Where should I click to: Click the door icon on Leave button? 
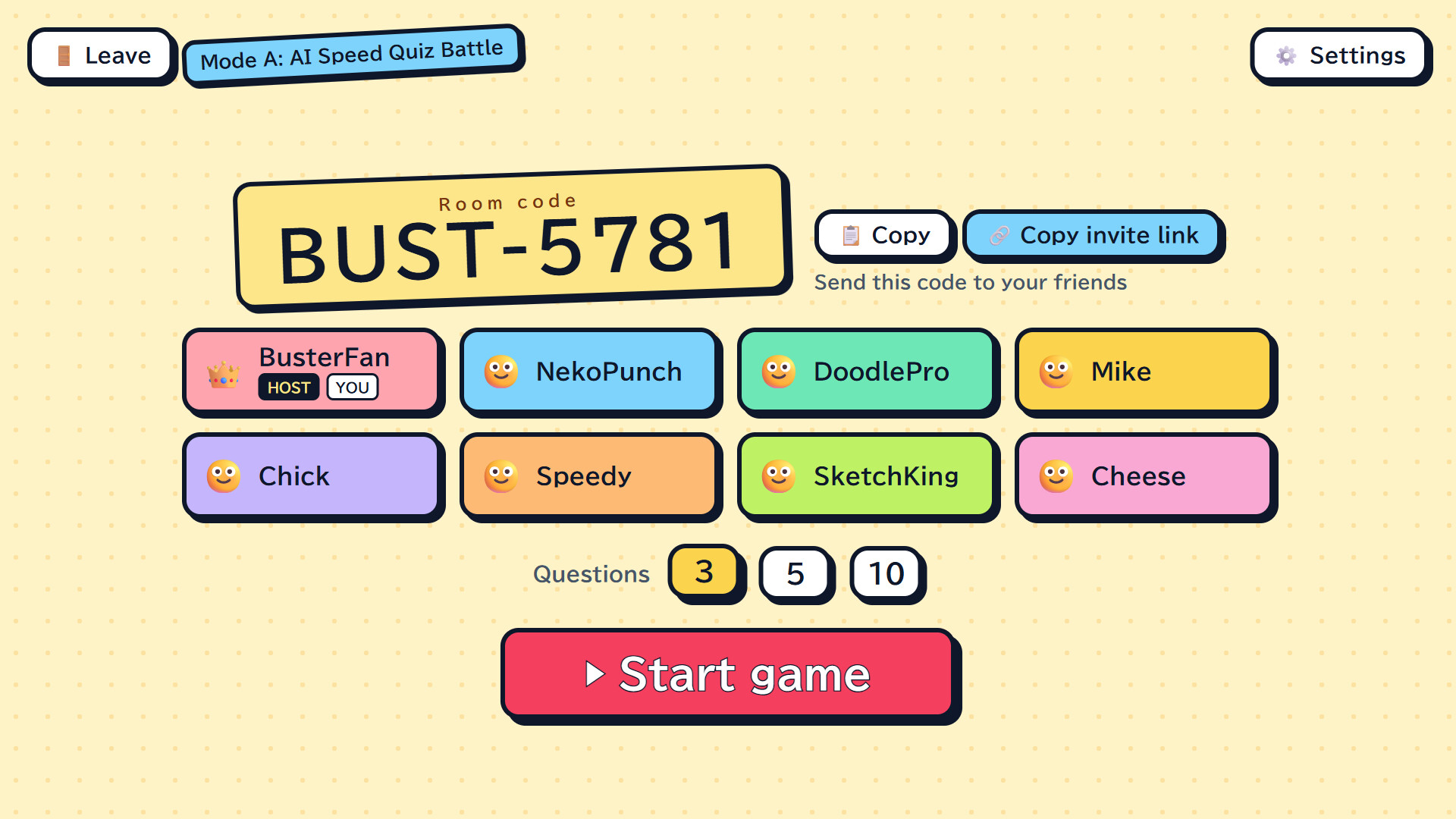click(64, 55)
